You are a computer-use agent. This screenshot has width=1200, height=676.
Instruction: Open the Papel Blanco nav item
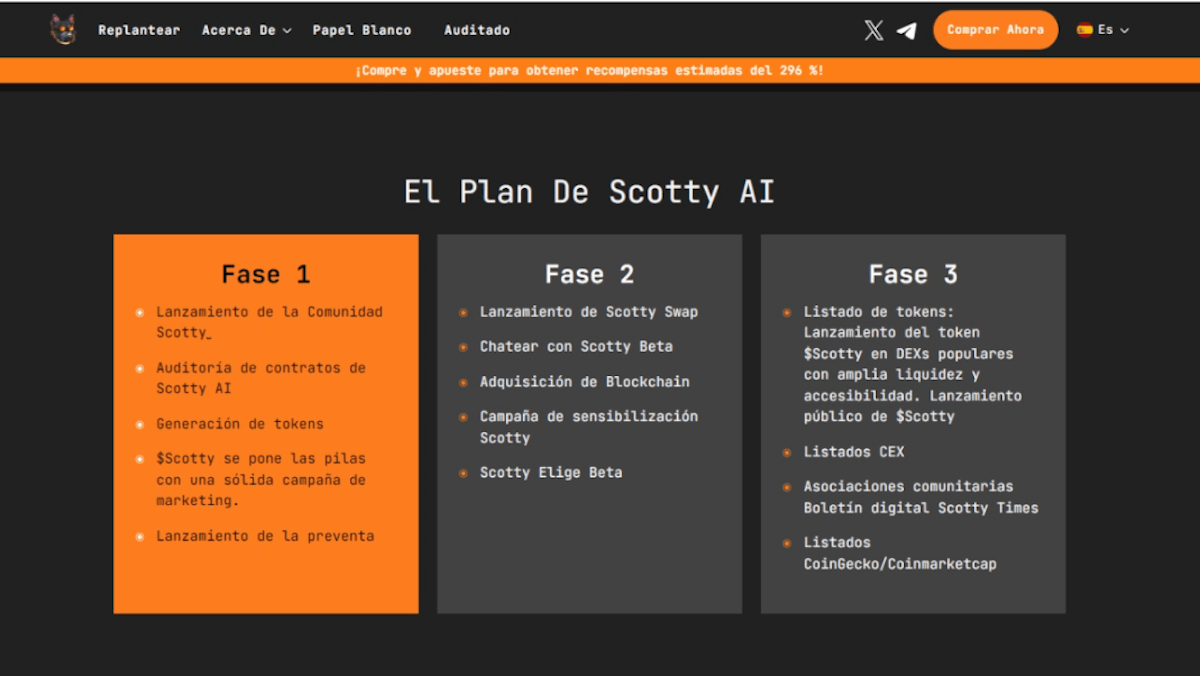(x=362, y=30)
